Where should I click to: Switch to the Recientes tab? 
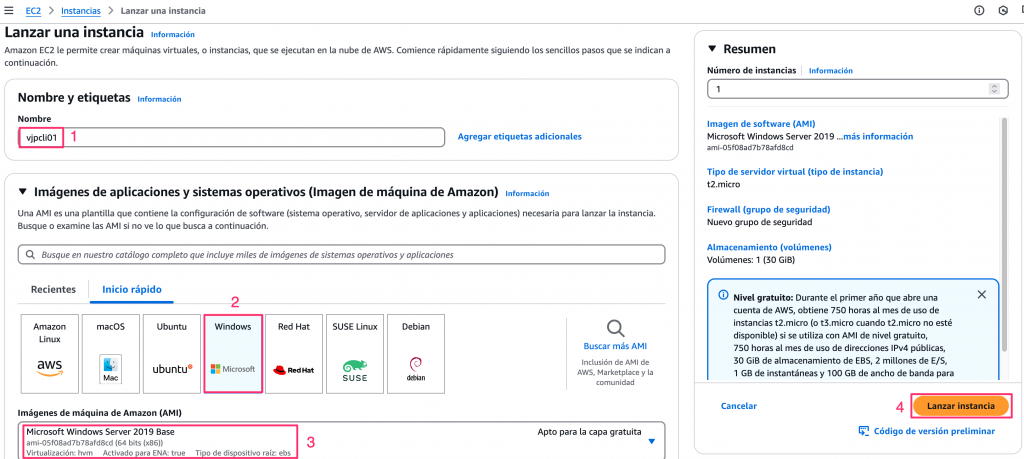(53, 289)
